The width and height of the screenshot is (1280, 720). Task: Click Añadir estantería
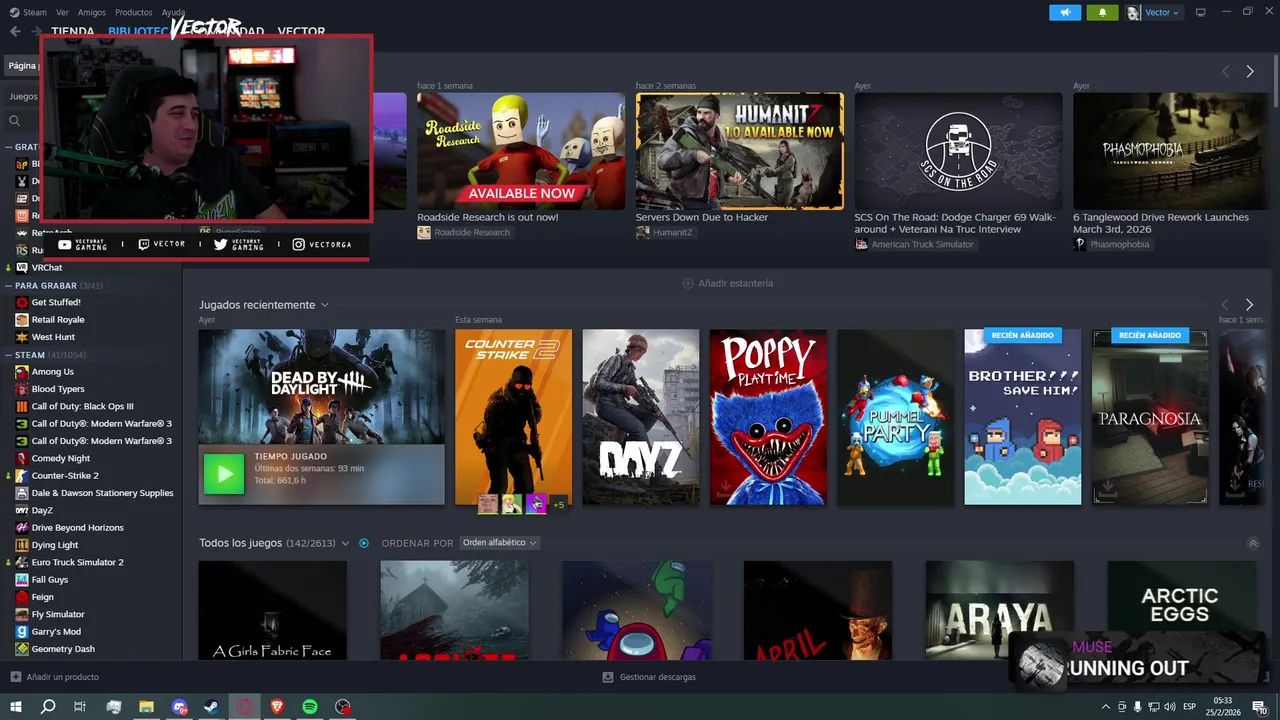(735, 283)
